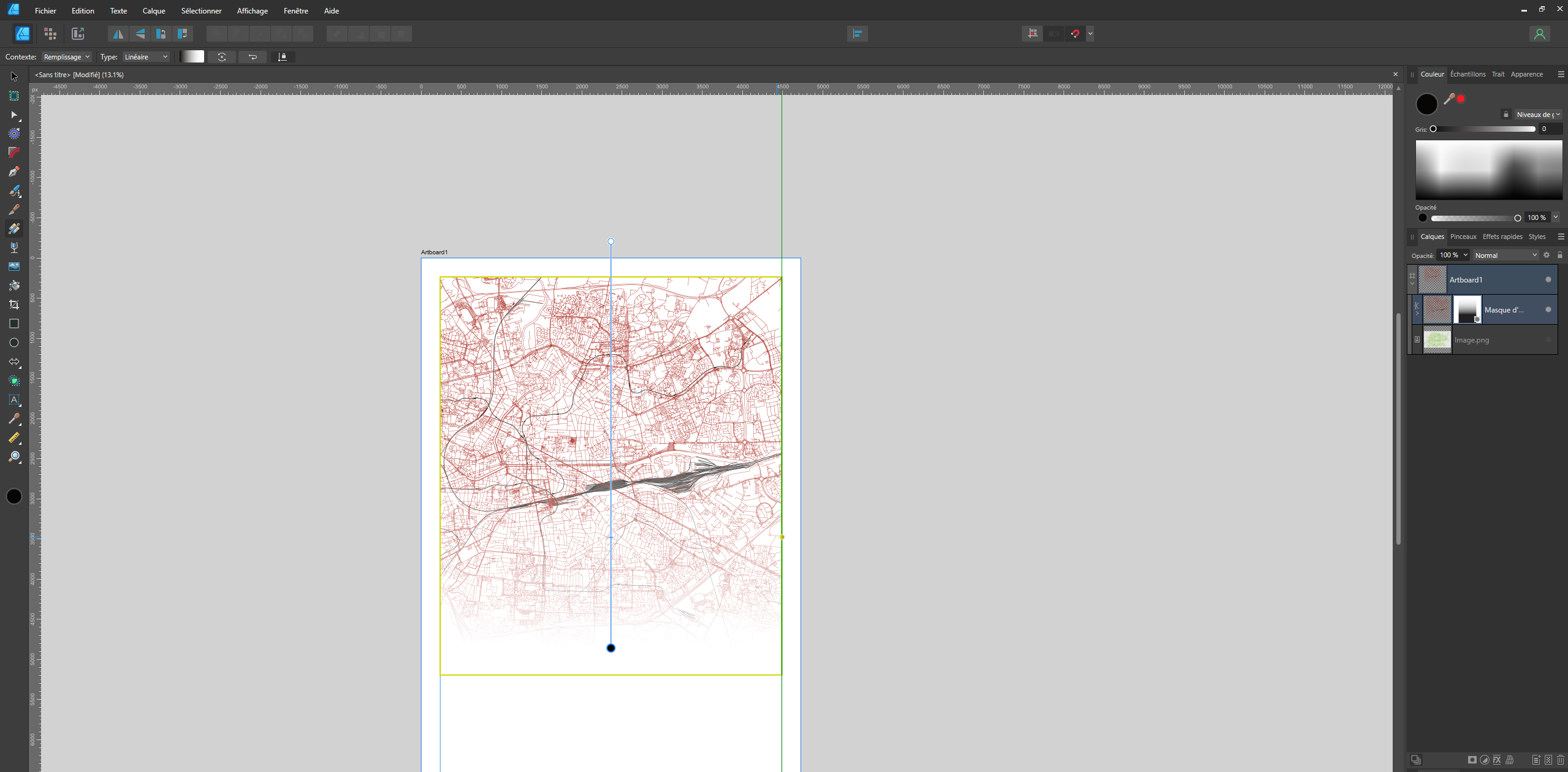Show the hidden Image.png layer
The image size is (1568, 772).
tap(1548, 339)
